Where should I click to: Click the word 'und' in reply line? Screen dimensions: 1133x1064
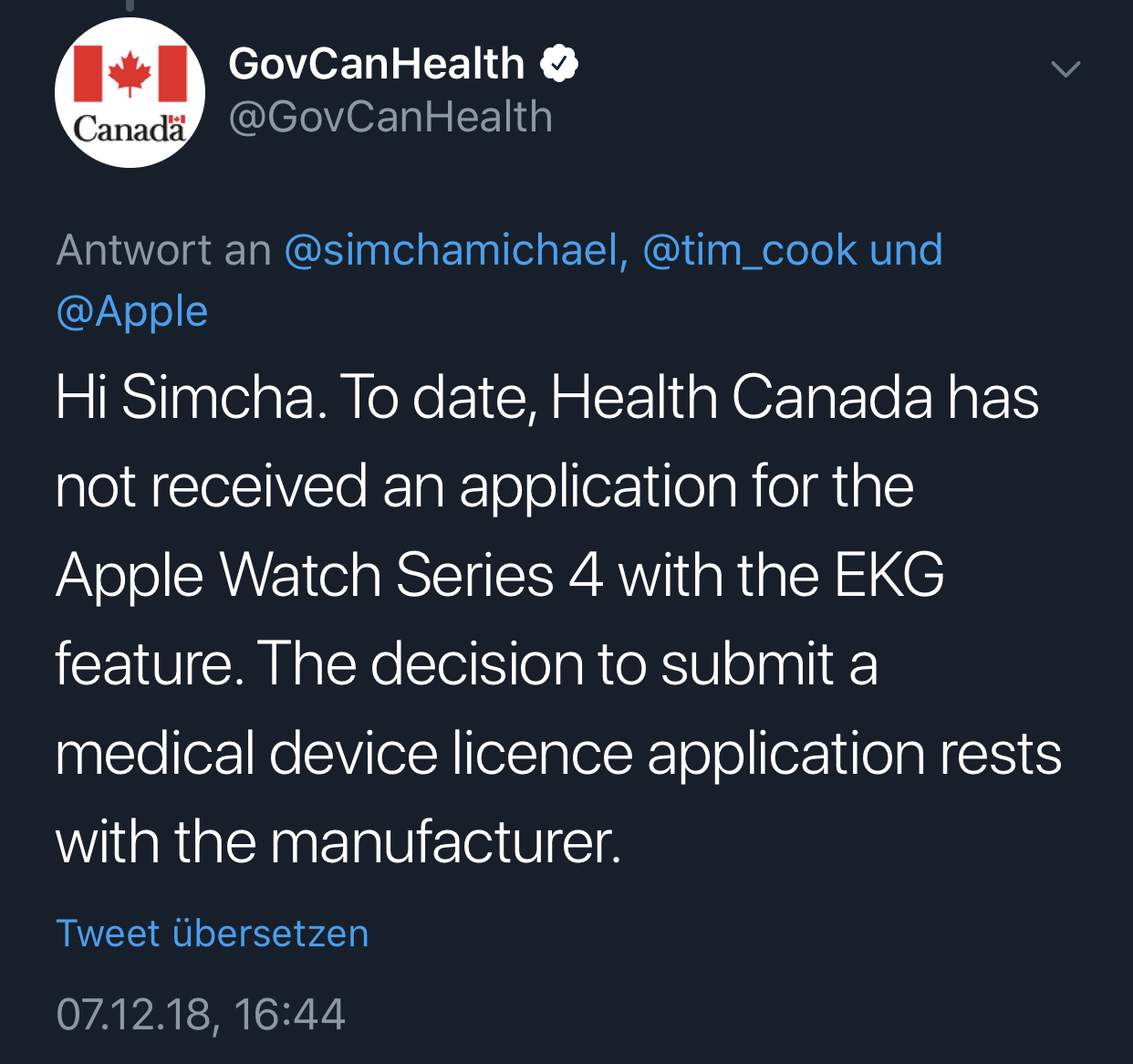pyautogui.click(x=906, y=250)
